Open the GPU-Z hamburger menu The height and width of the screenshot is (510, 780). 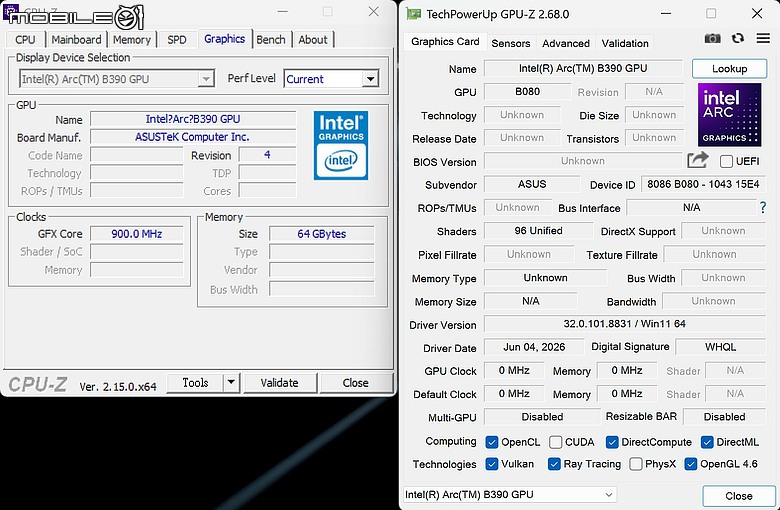[763, 38]
